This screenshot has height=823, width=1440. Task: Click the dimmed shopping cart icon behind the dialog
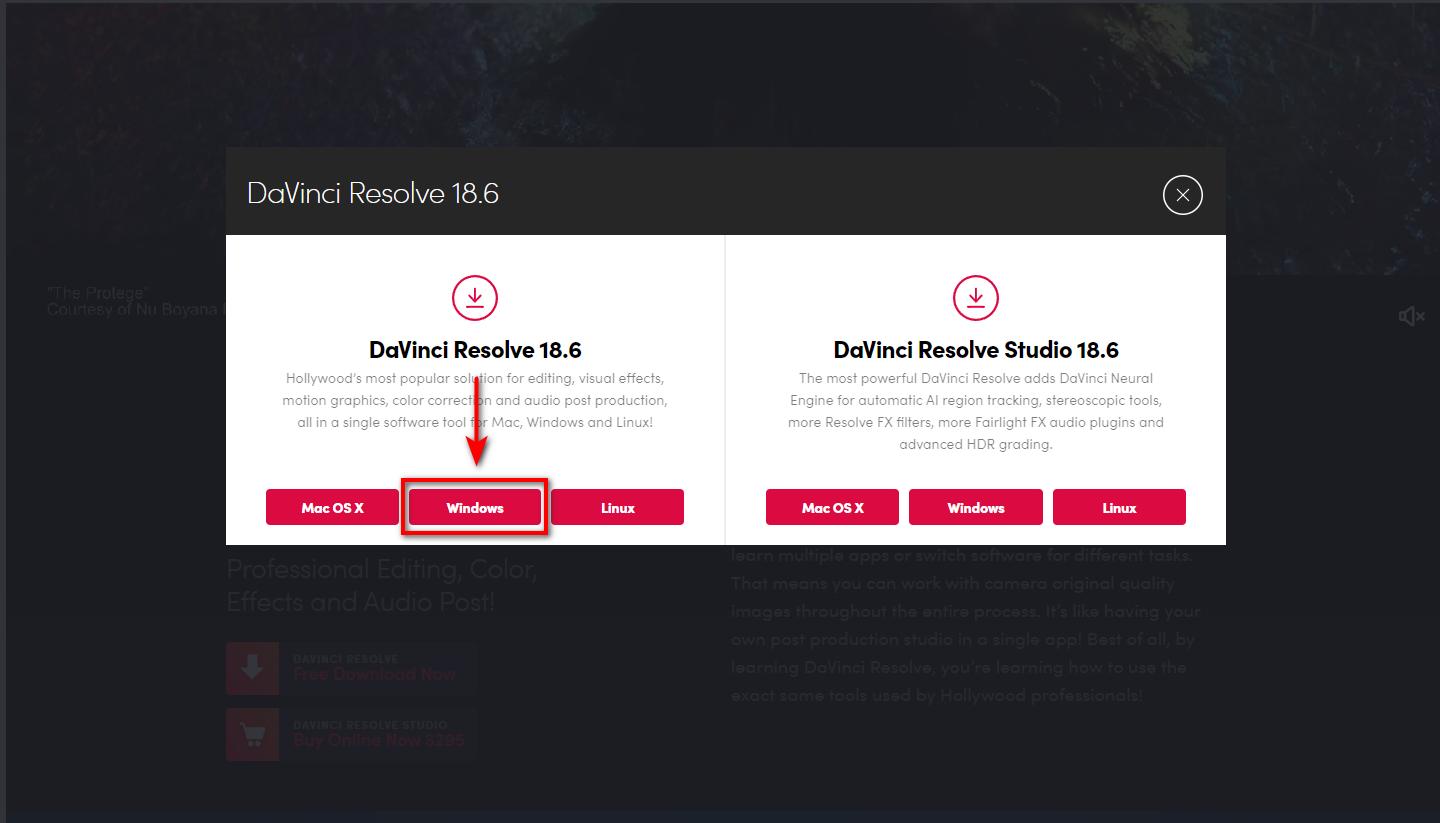tap(252, 735)
